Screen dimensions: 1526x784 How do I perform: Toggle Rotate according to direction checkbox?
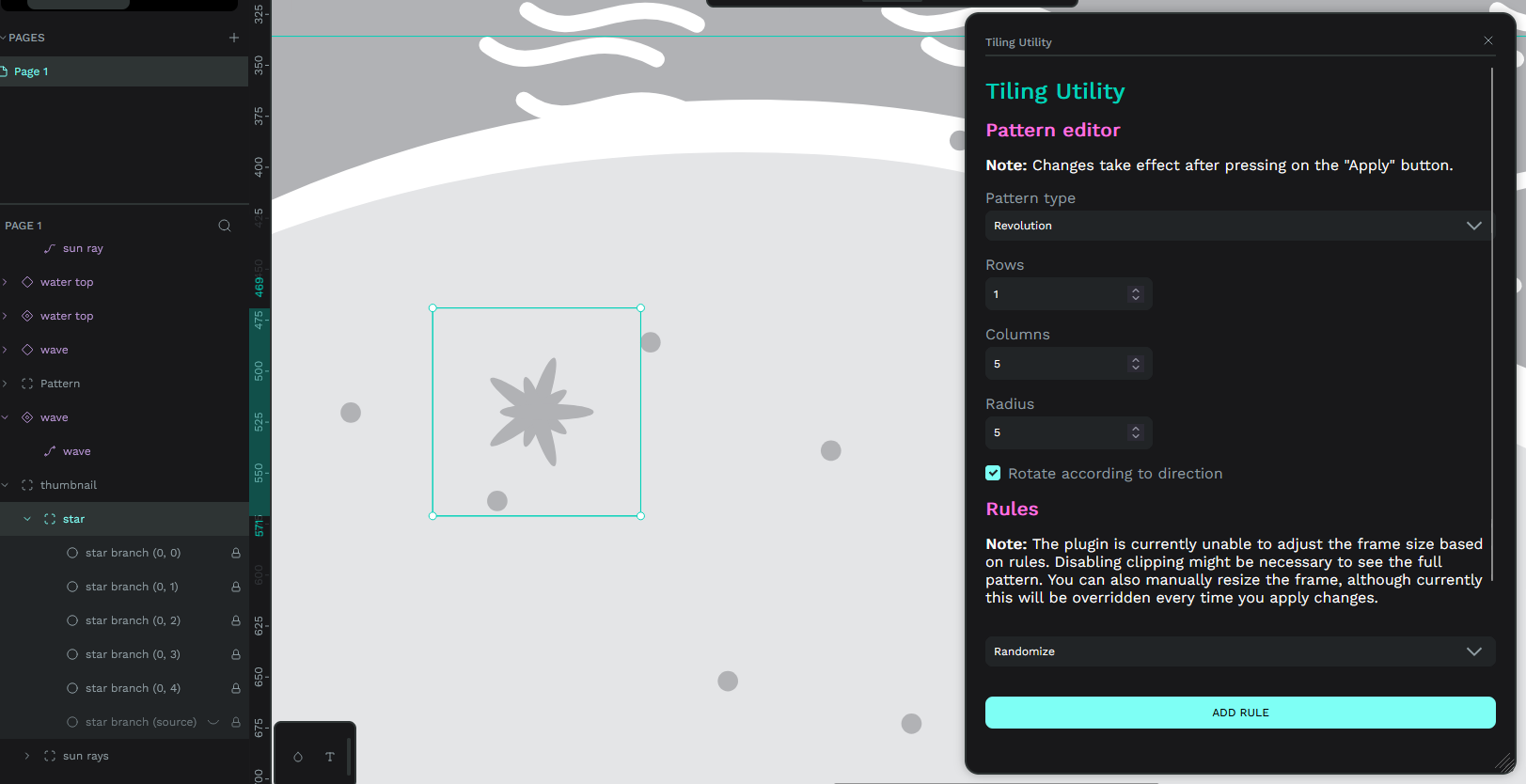tap(993, 473)
